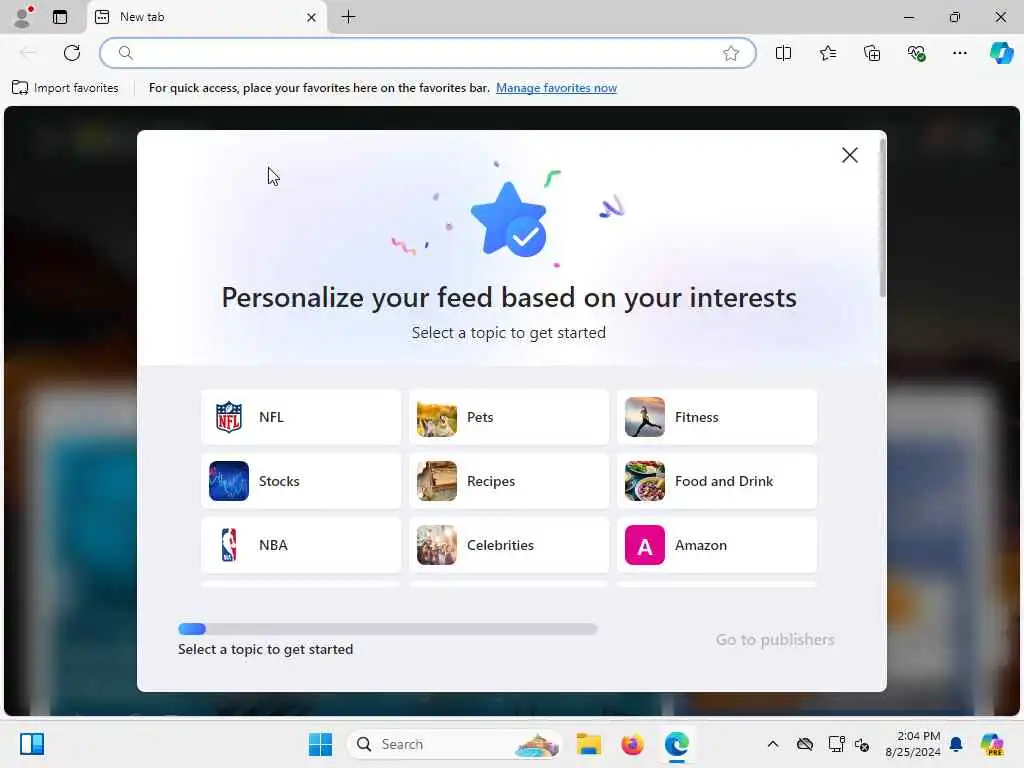Open Browser essentials heart icon
The width and height of the screenshot is (1024, 768).
[916, 53]
